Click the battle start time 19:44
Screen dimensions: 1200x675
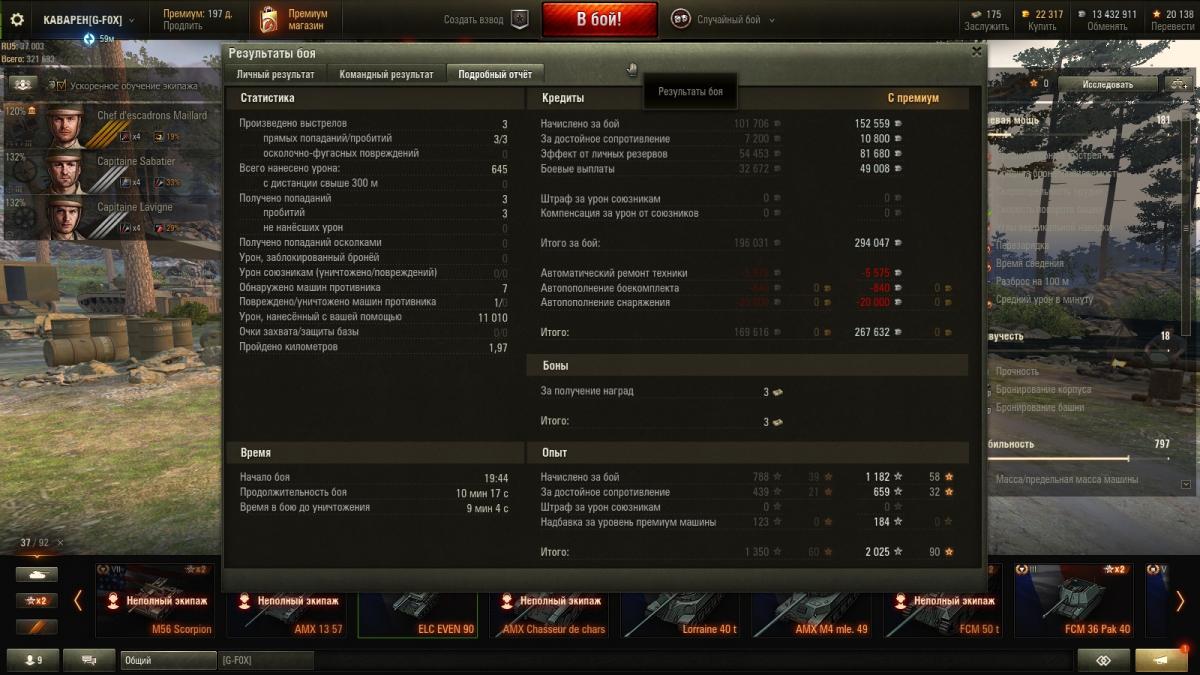(x=496, y=478)
